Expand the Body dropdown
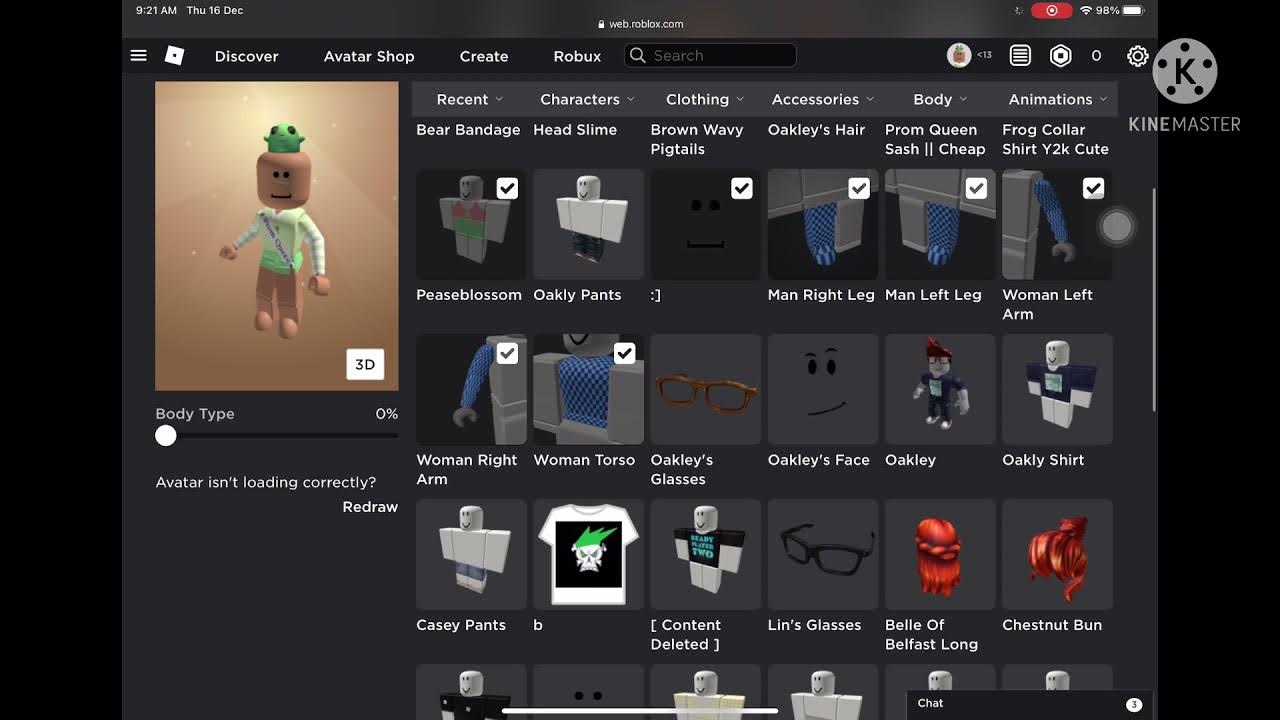Image resolution: width=1280 pixels, height=720 pixels. tap(940, 99)
